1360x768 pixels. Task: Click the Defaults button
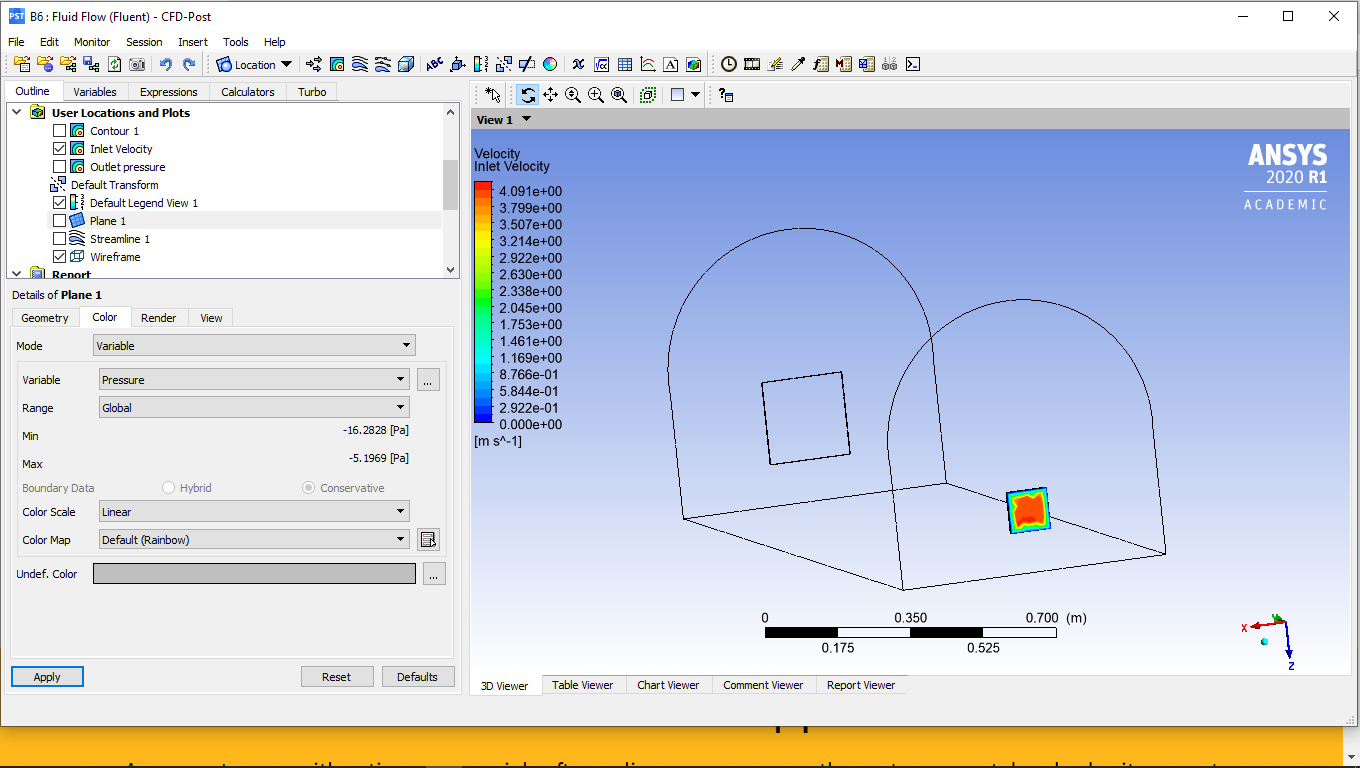coord(417,677)
